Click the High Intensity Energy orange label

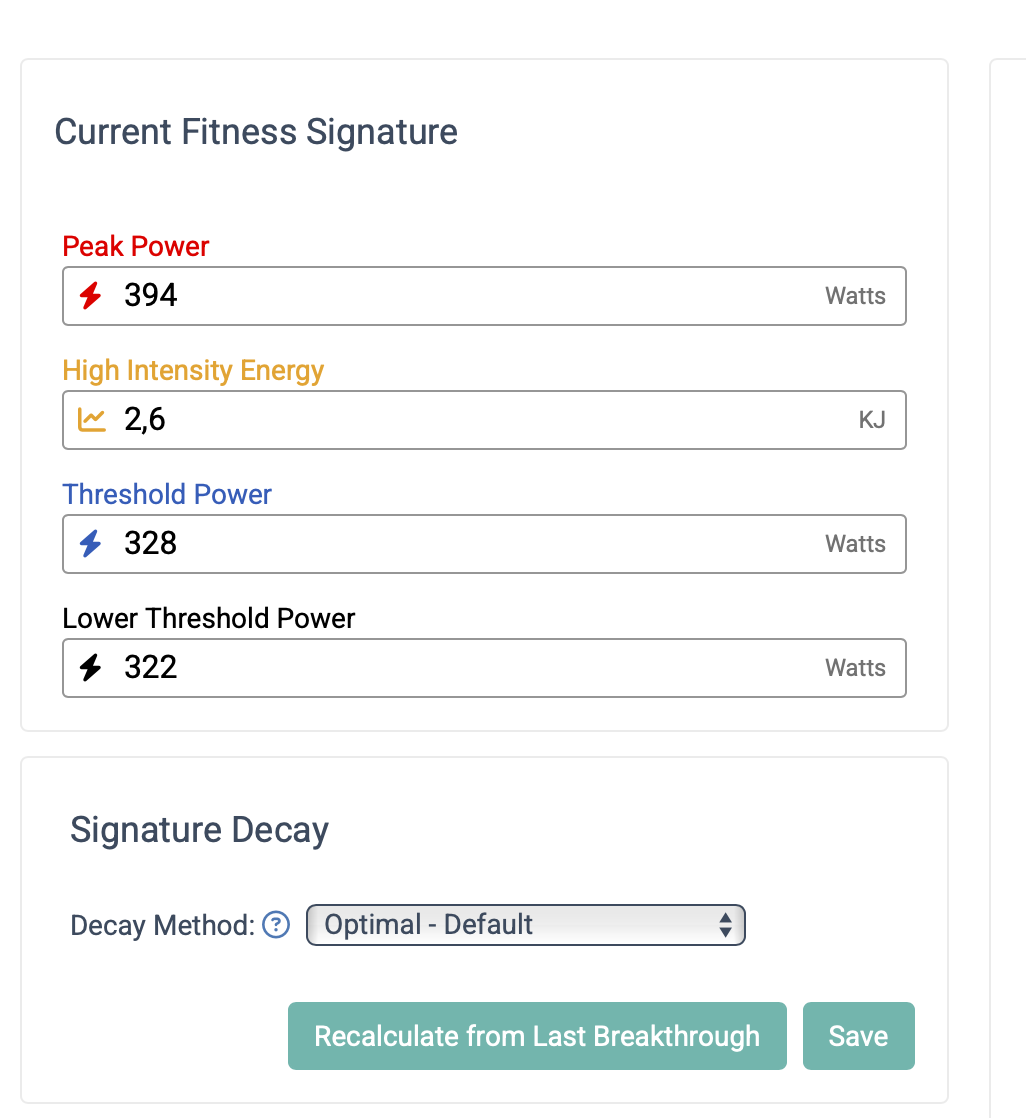[x=193, y=371]
